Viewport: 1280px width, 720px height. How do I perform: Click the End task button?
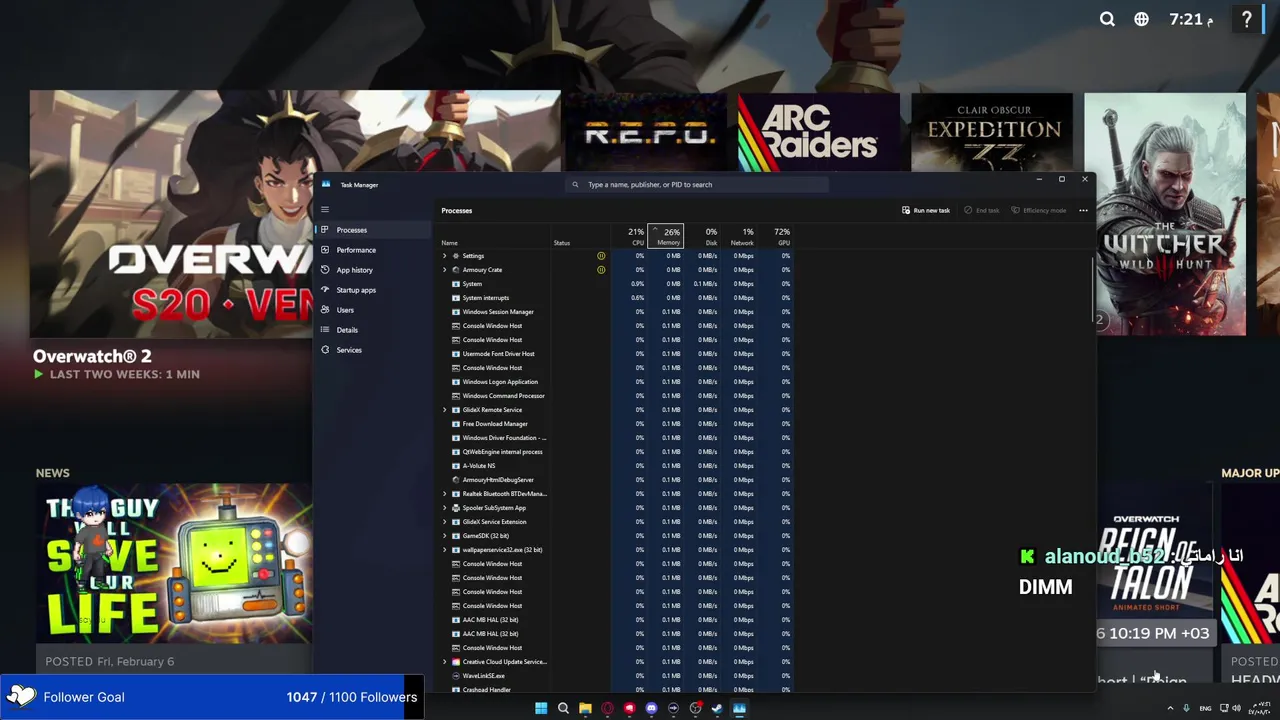point(982,210)
